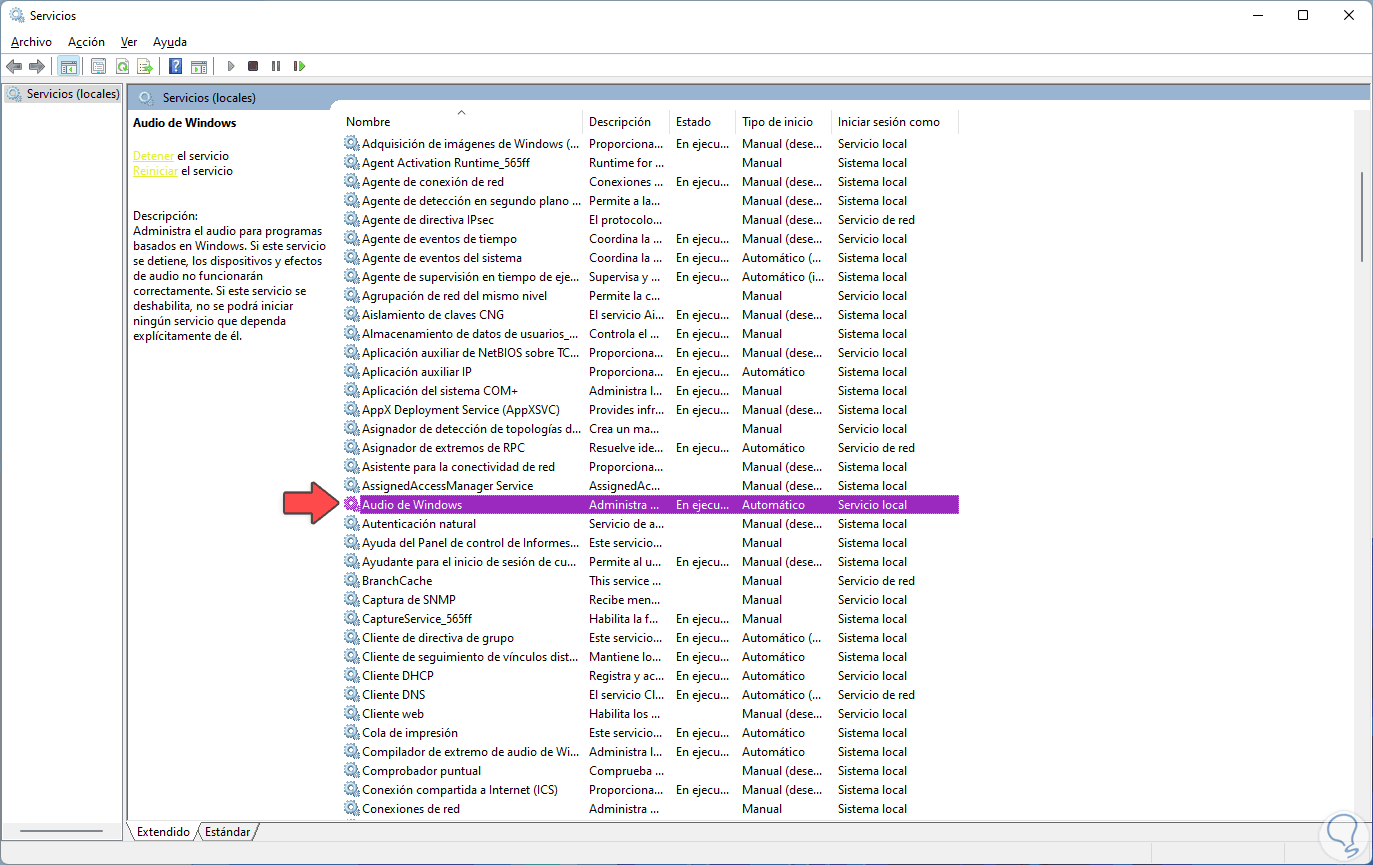The image size is (1373, 865).
Task: Click the gear icon beside Cliente web
Action: point(351,714)
